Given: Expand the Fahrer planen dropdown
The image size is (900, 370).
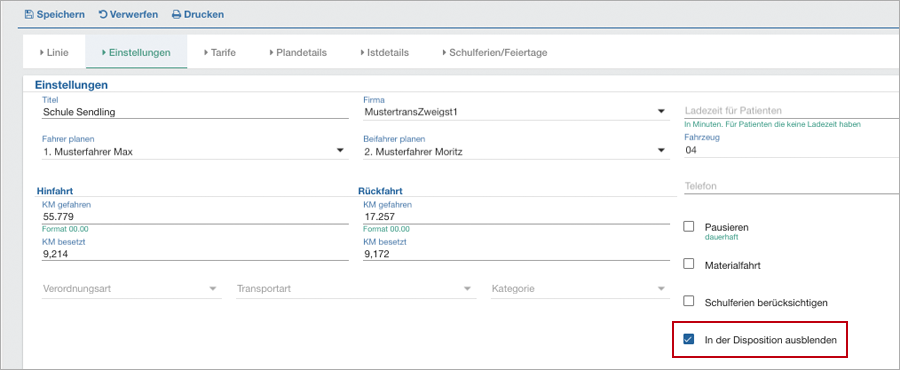Looking at the screenshot, I should pyautogui.click(x=340, y=150).
